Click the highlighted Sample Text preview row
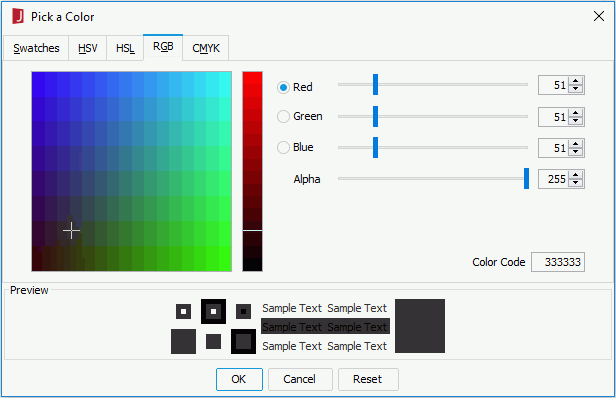 point(325,326)
